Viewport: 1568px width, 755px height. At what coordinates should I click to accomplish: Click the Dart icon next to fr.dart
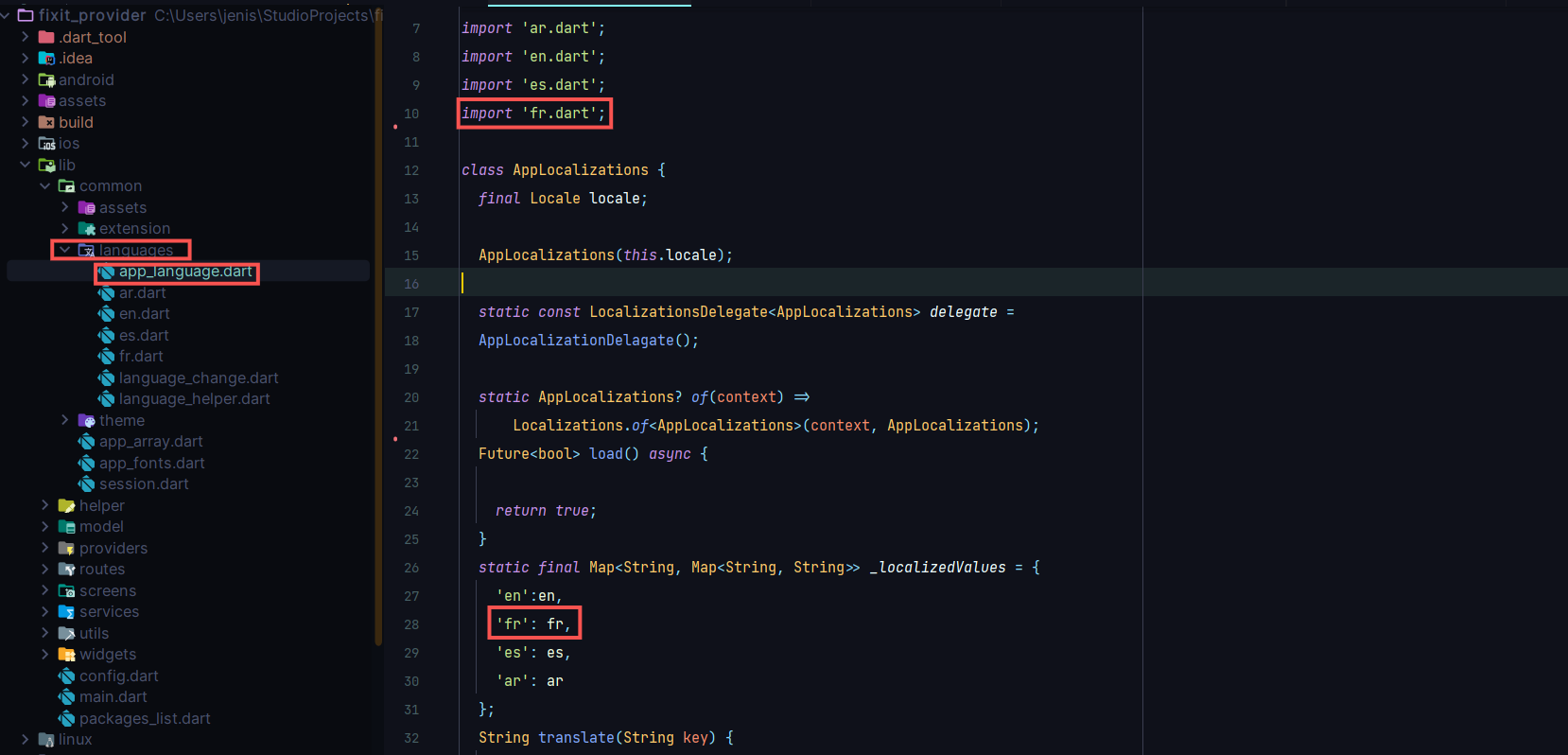point(107,357)
